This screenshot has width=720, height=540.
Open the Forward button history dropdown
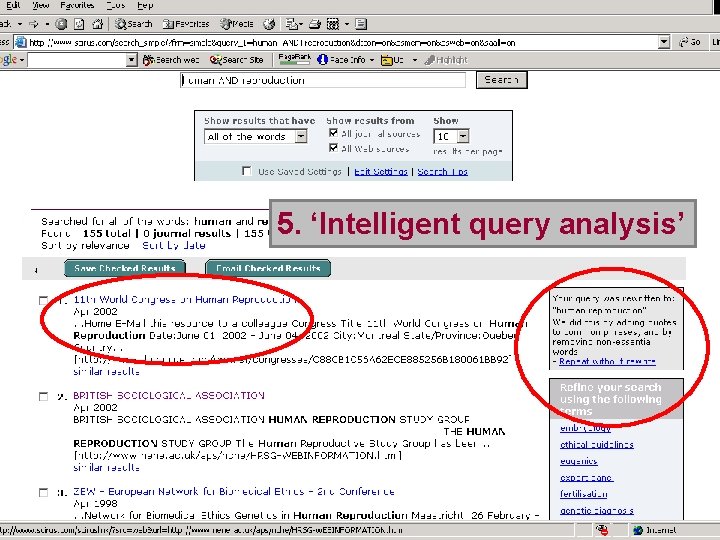coord(47,23)
